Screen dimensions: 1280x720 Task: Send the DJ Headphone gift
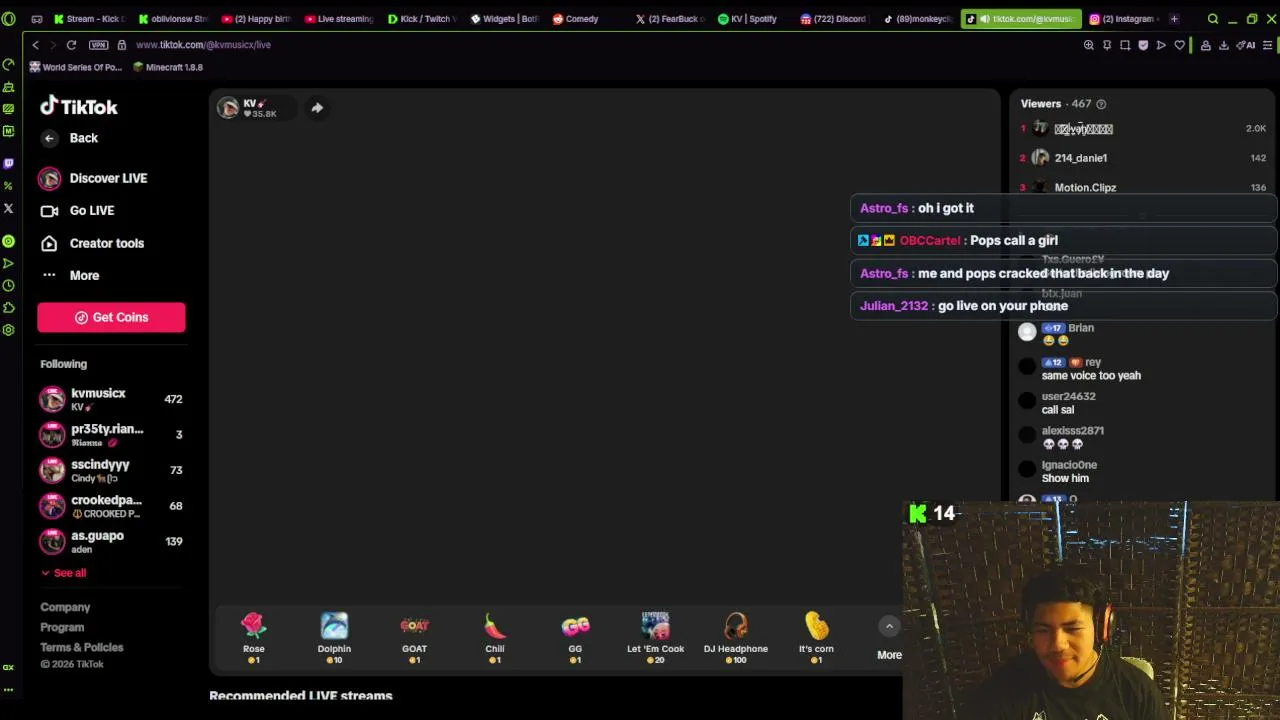coord(736,638)
